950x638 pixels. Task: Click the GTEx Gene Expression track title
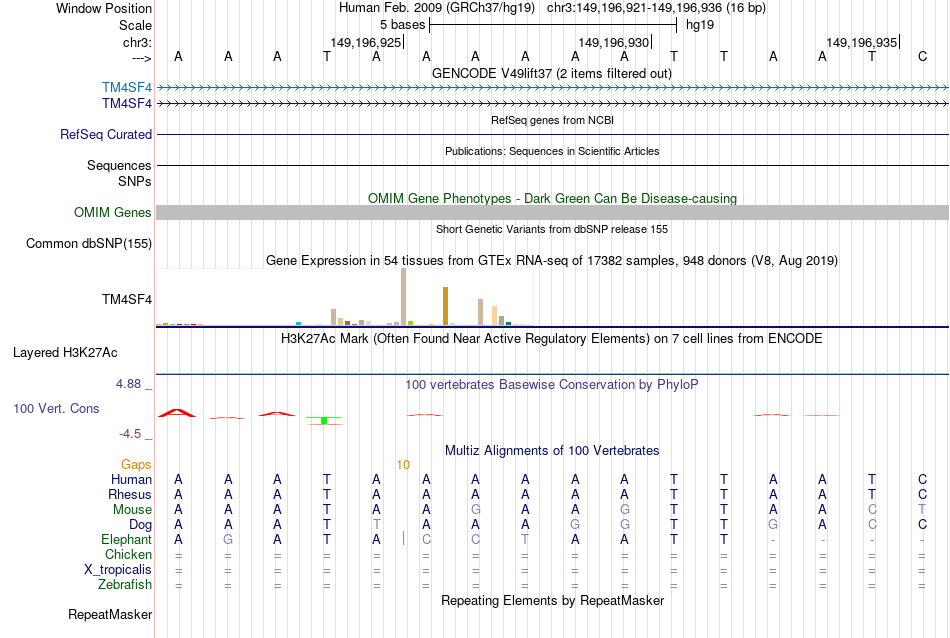pyautogui.click(x=552, y=261)
